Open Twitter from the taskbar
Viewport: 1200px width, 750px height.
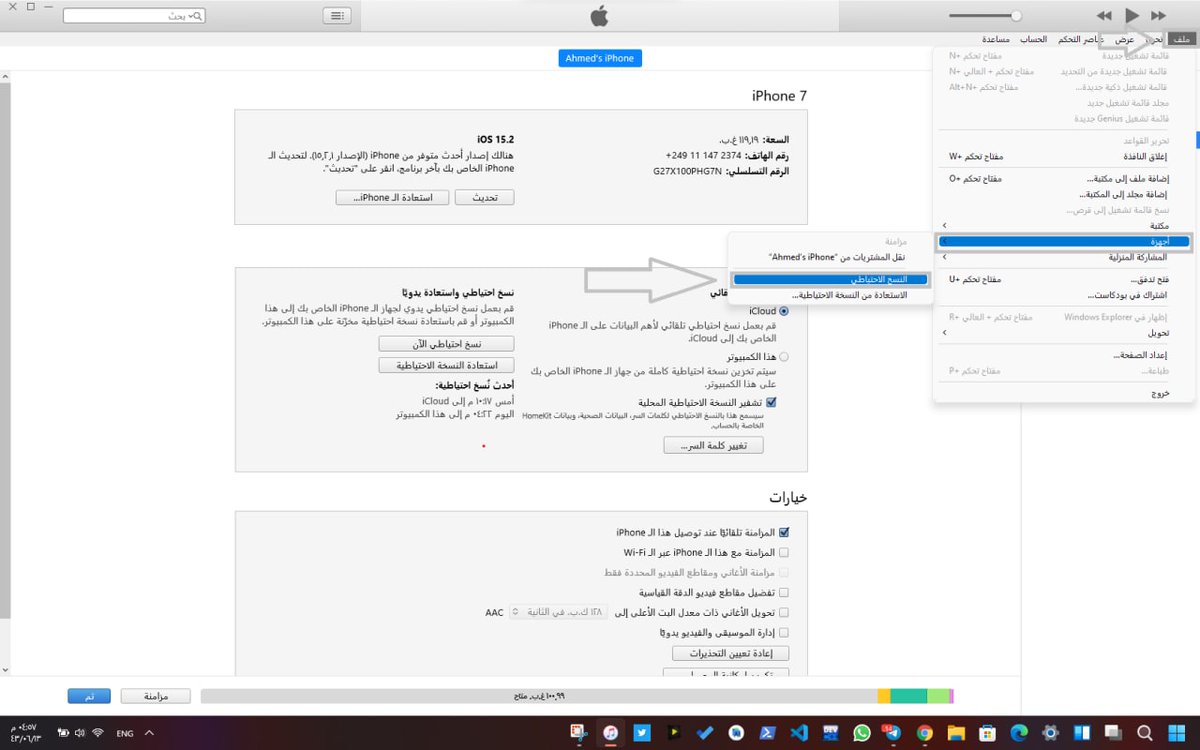click(x=642, y=733)
